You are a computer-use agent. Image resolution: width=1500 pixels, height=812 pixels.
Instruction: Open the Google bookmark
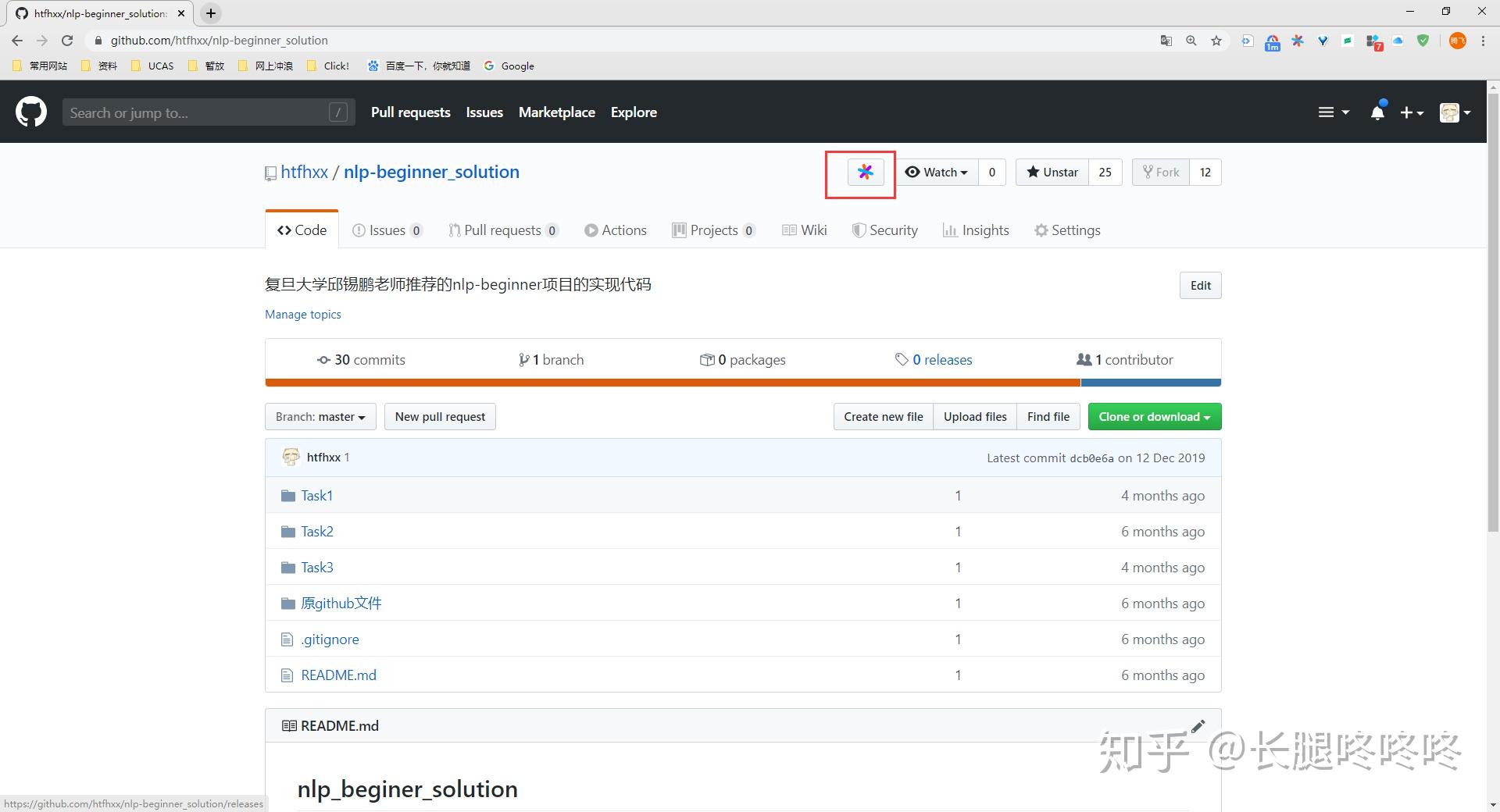509,66
